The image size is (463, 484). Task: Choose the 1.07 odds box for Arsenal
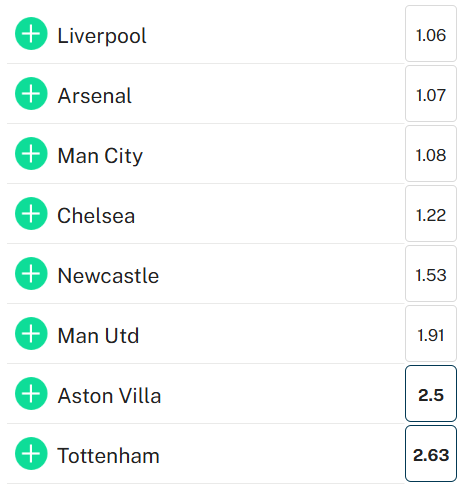[431, 94]
